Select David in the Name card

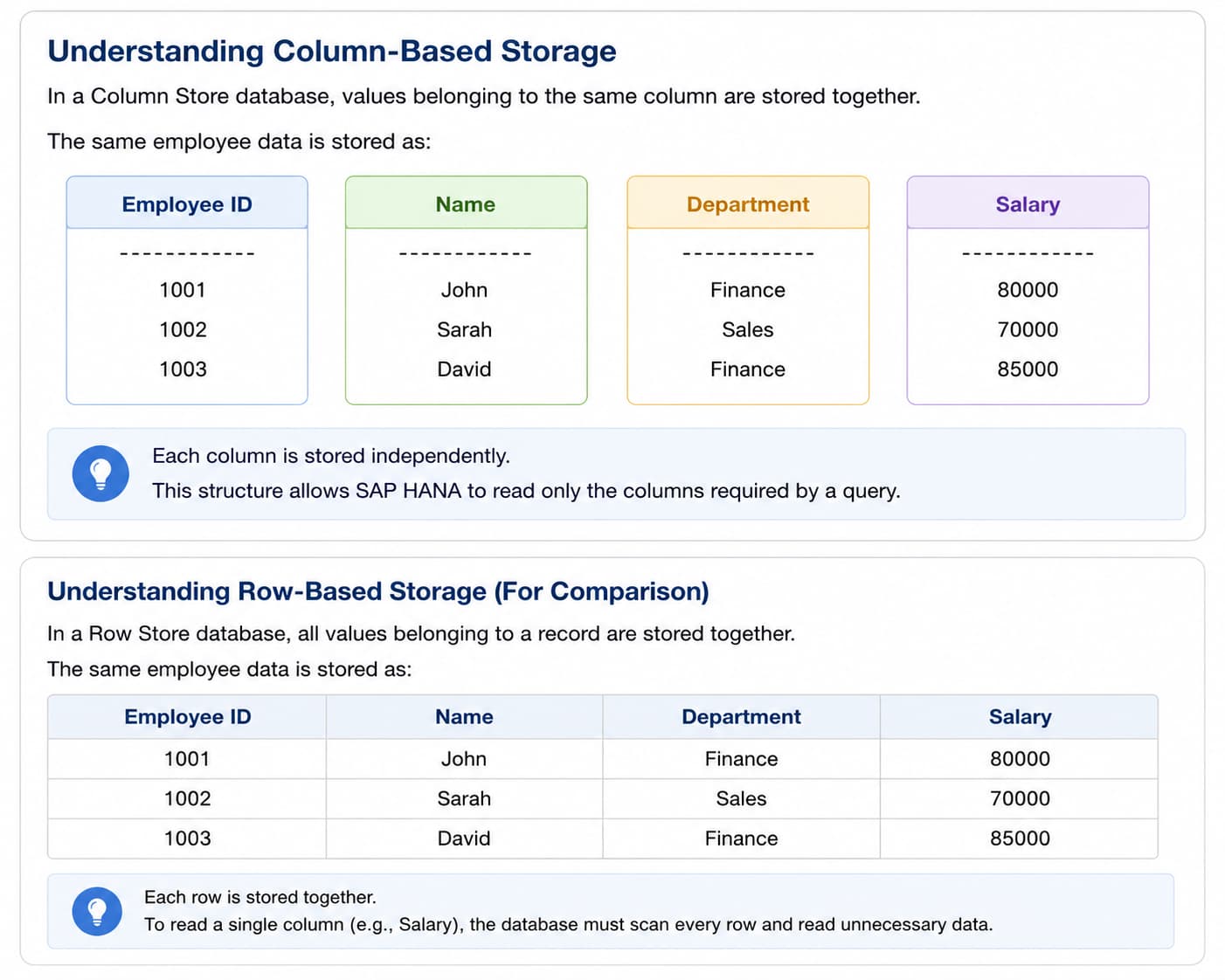click(464, 369)
